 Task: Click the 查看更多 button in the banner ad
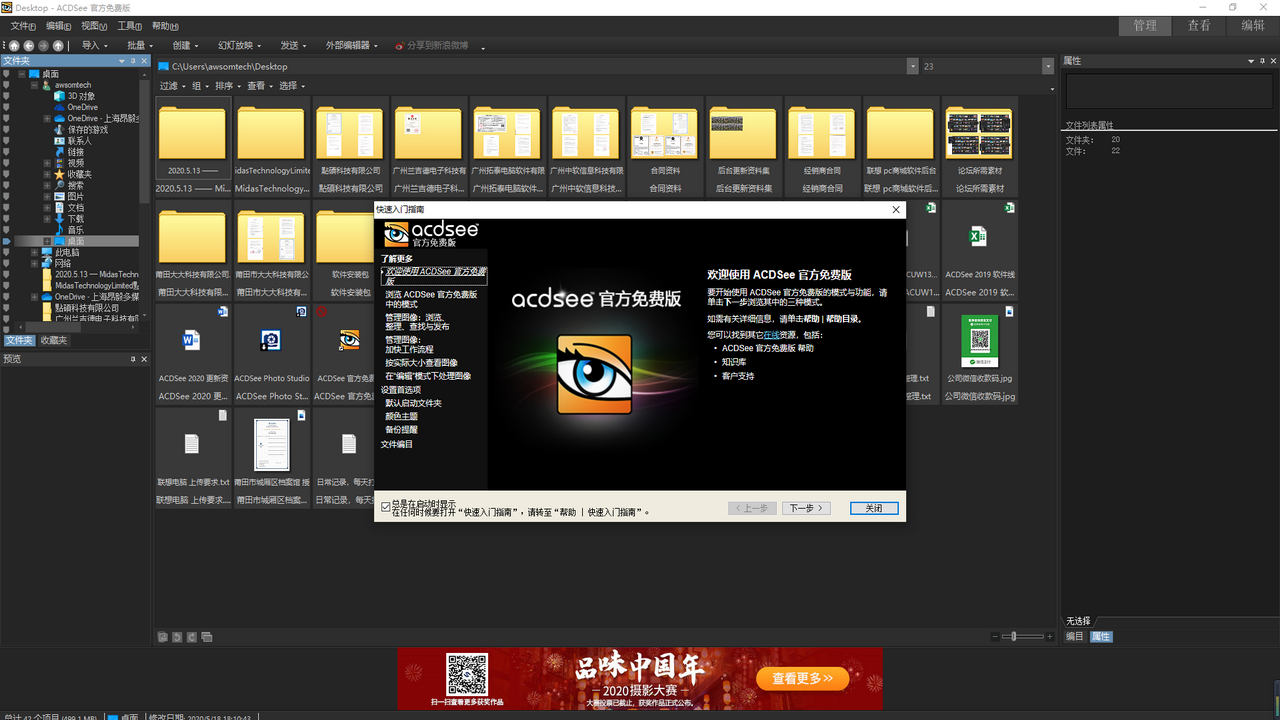click(x=802, y=678)
